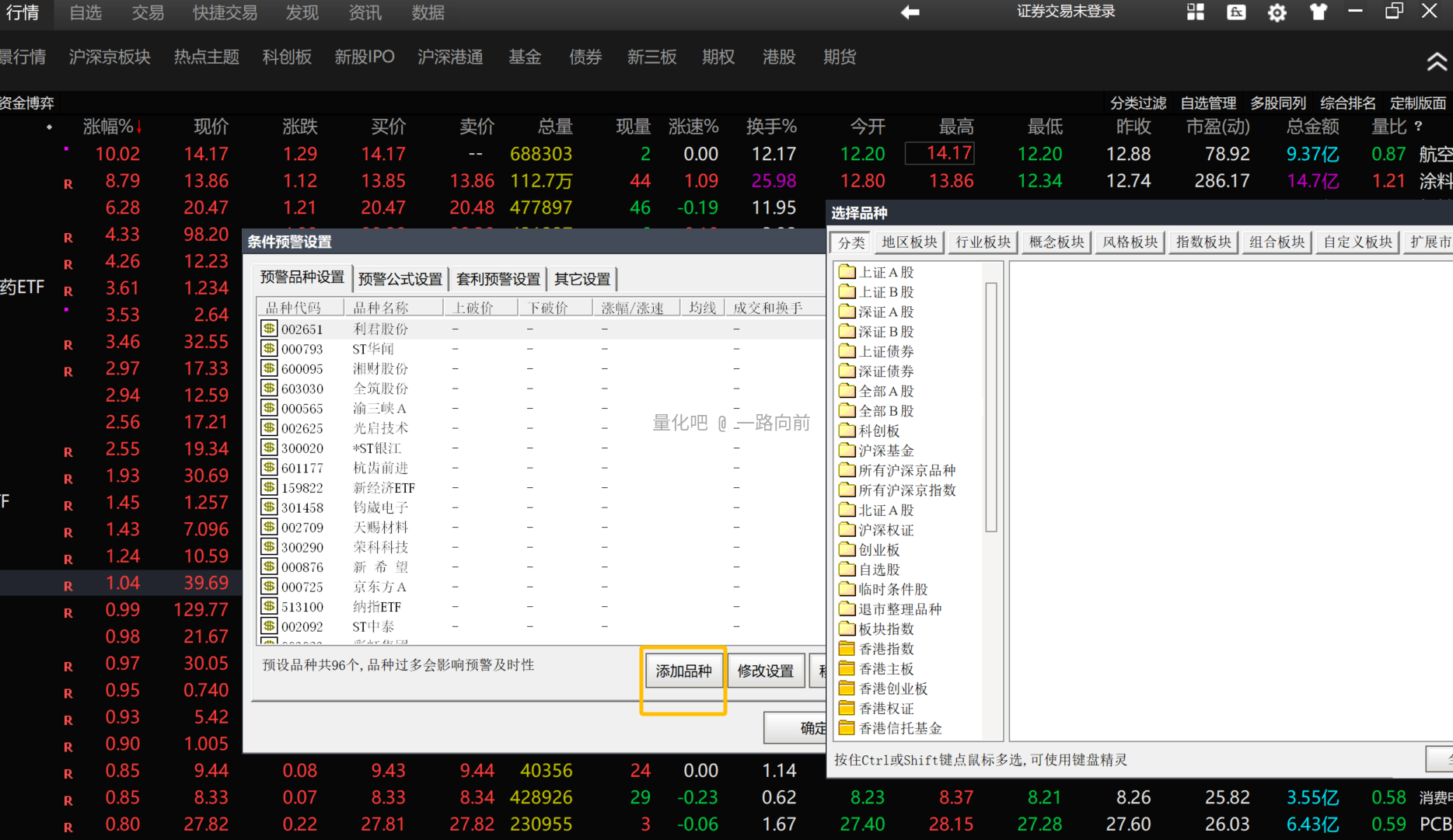Viewport: 1453px width, 840px height.
Task: Collapse the toolbar with double chevron
Action: pos(1436,62)
